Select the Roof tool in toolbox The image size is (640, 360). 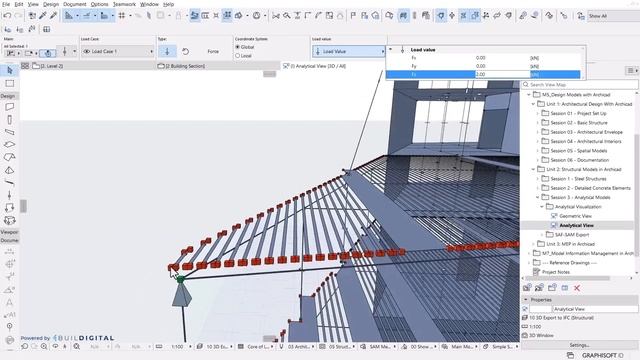point(9,157)
